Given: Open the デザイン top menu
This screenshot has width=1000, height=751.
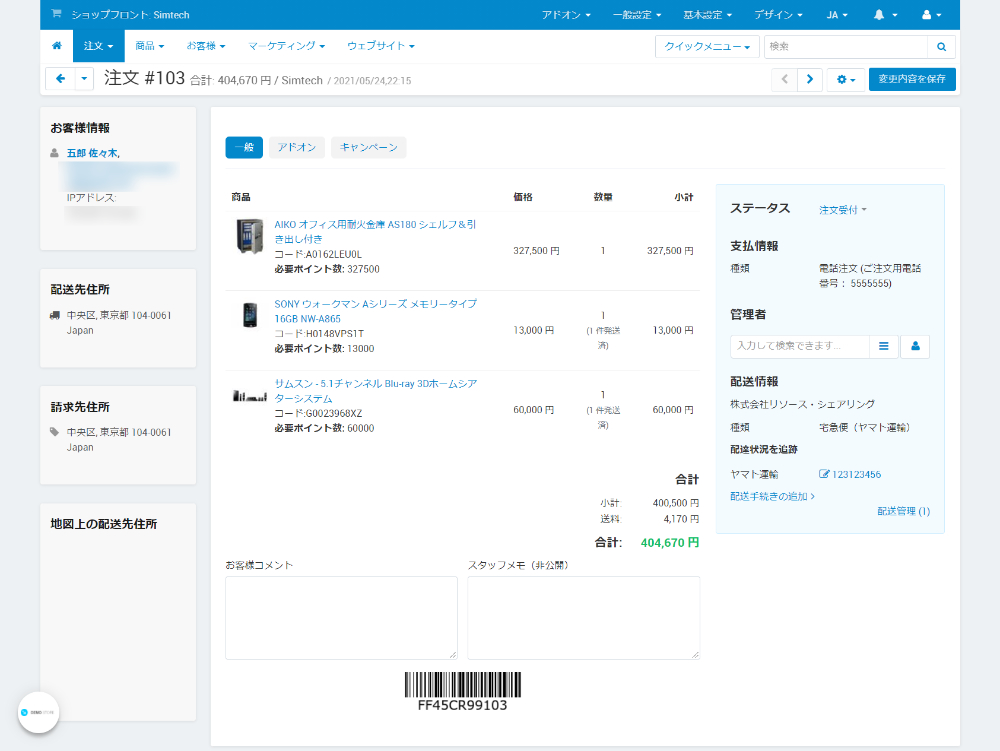Looking at the screenshot, I should click(x=778, y=15).
